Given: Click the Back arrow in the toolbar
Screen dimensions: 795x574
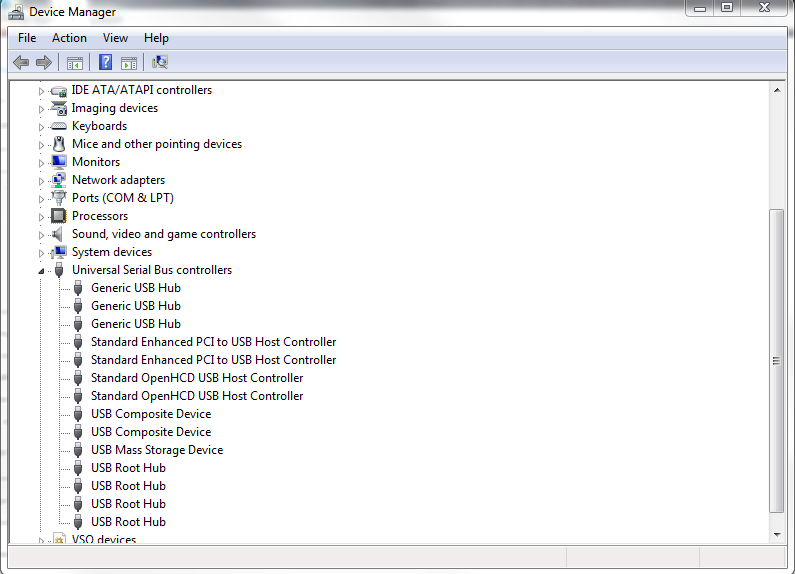Looking at the screenshot, I should coord(21,62).
